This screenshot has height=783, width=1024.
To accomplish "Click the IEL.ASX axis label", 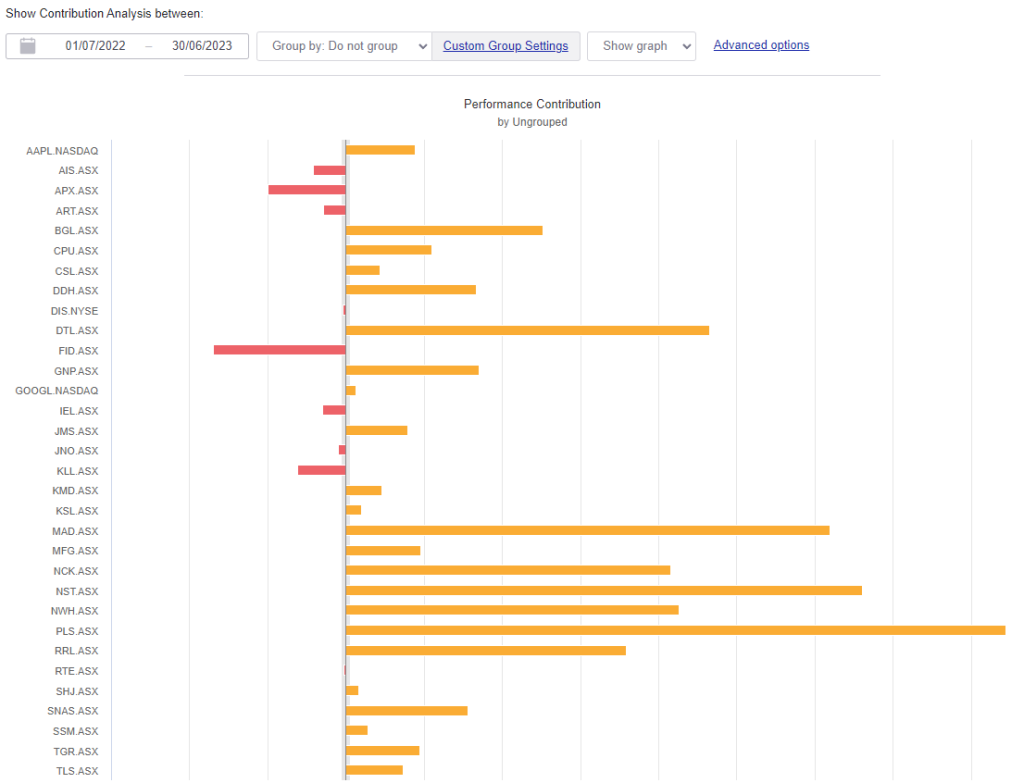I will point(78,411).
